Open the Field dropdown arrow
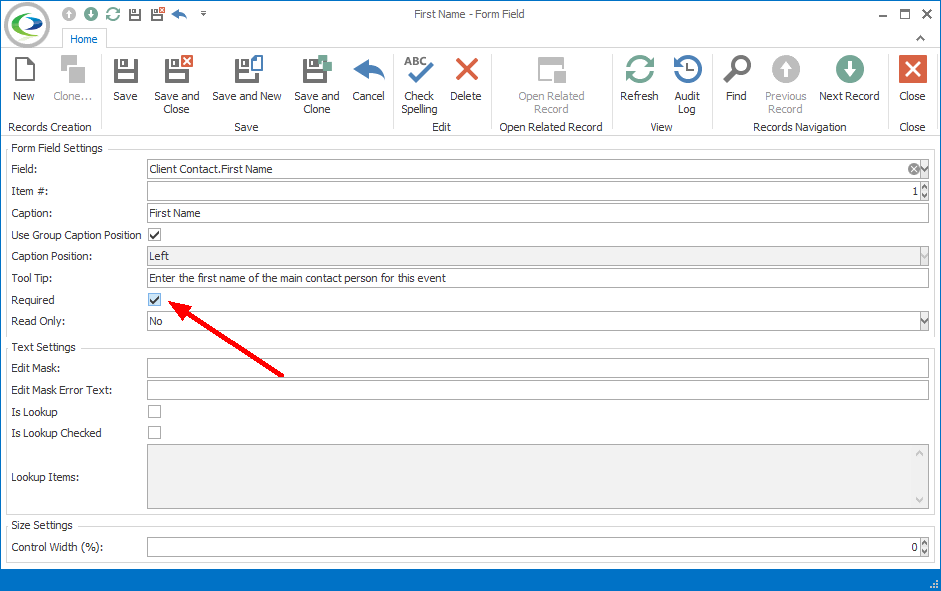 click(924, 169)
